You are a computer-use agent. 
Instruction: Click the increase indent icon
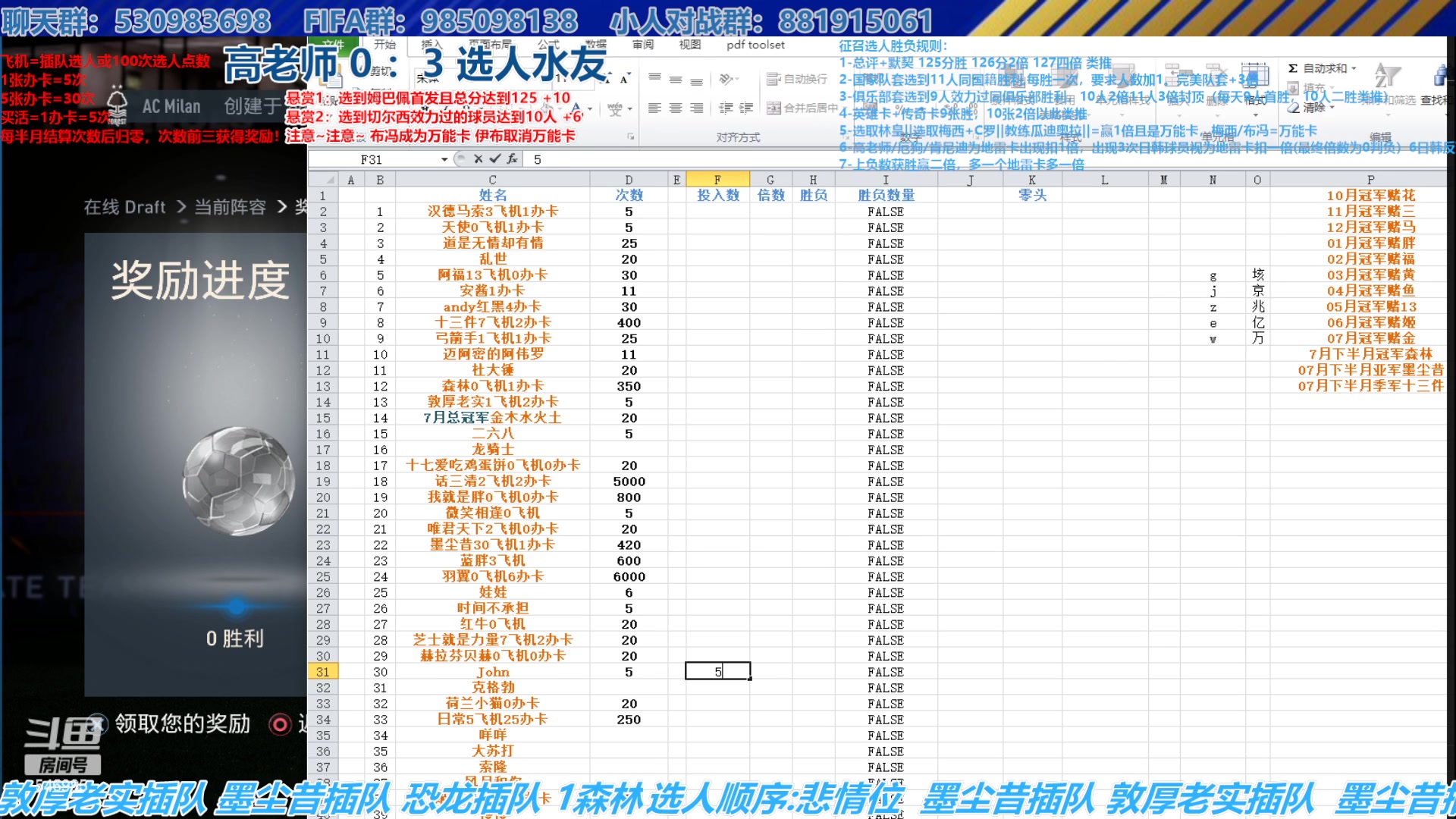[x=746, y=108]
